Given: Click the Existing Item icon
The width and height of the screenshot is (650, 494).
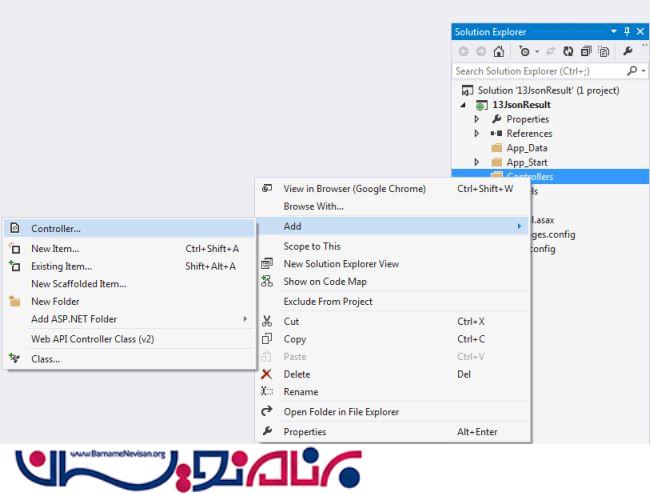Looking at the screenshot, I should click(x=15, y=266).
